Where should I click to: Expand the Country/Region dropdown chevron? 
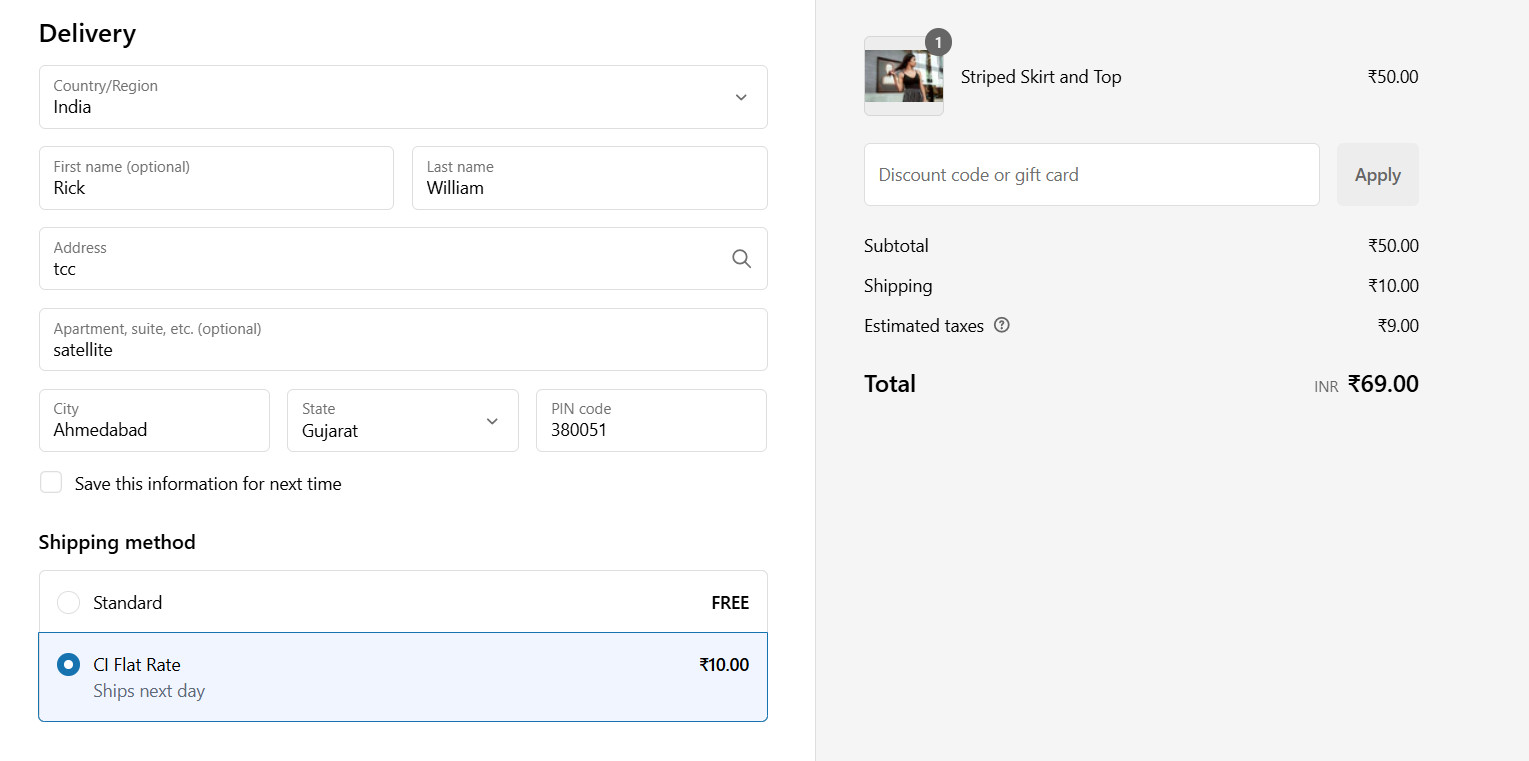click(x=741, y=97)
